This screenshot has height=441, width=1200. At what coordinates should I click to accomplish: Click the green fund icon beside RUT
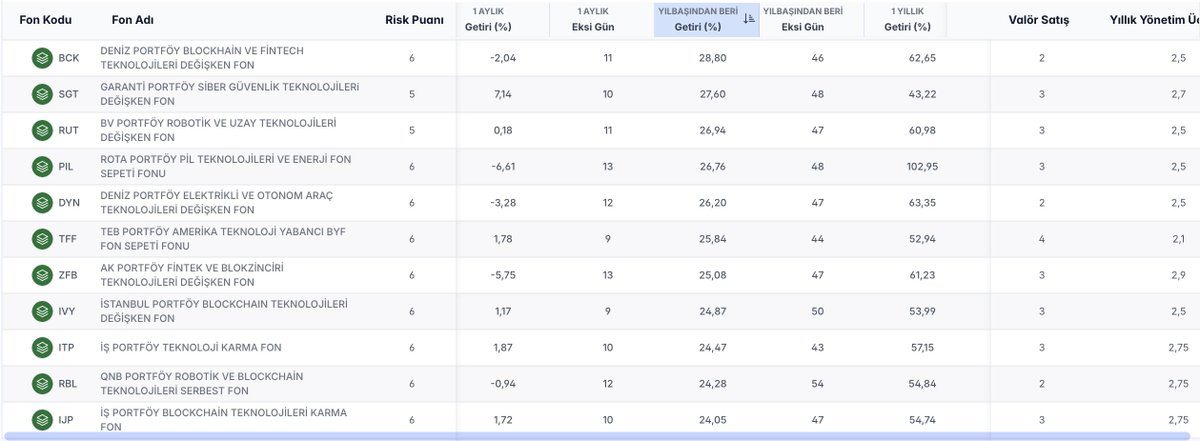pos(42,130)
